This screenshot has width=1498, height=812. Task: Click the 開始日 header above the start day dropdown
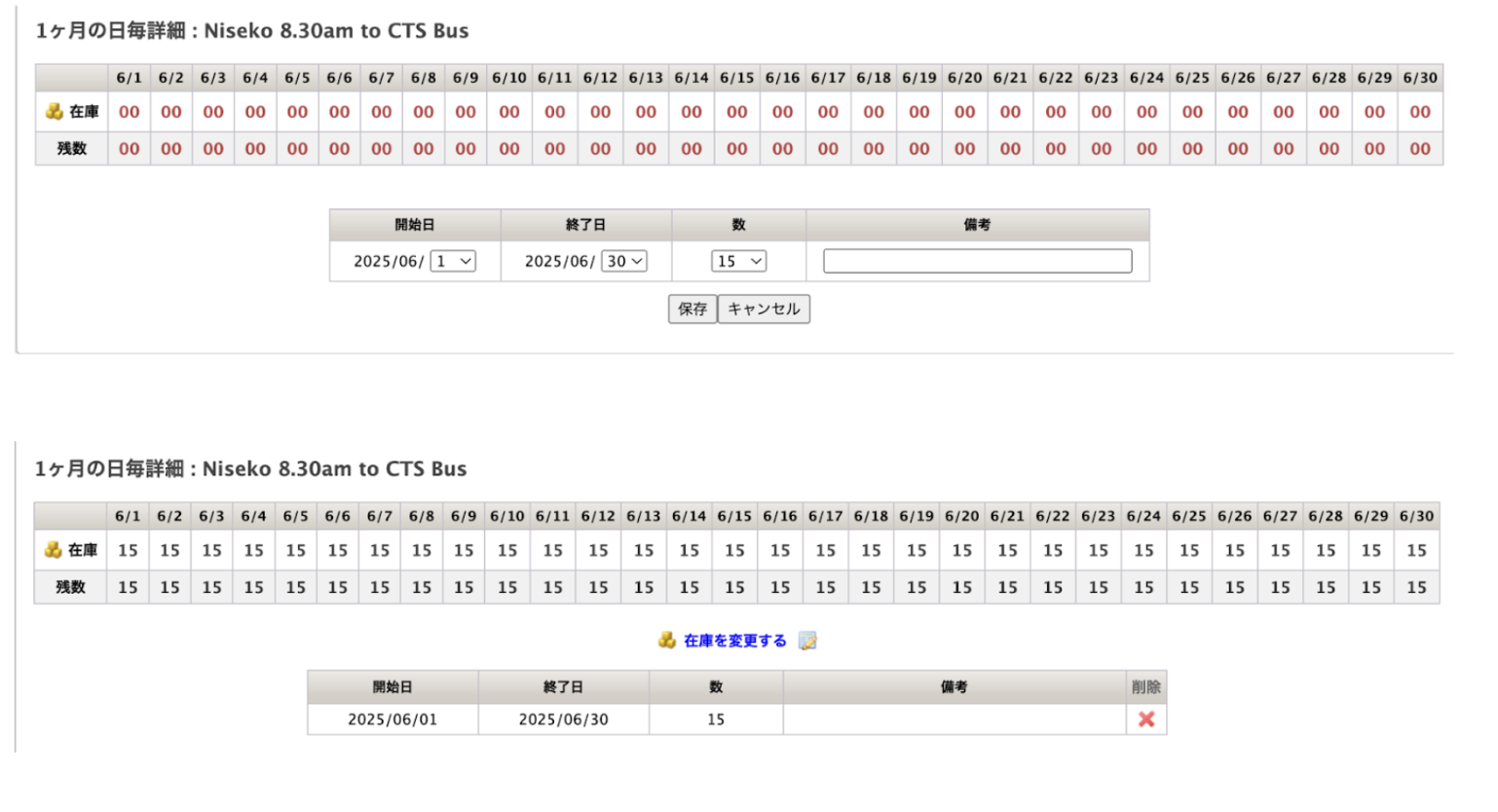pyautogui.click(x=415, y=225)
